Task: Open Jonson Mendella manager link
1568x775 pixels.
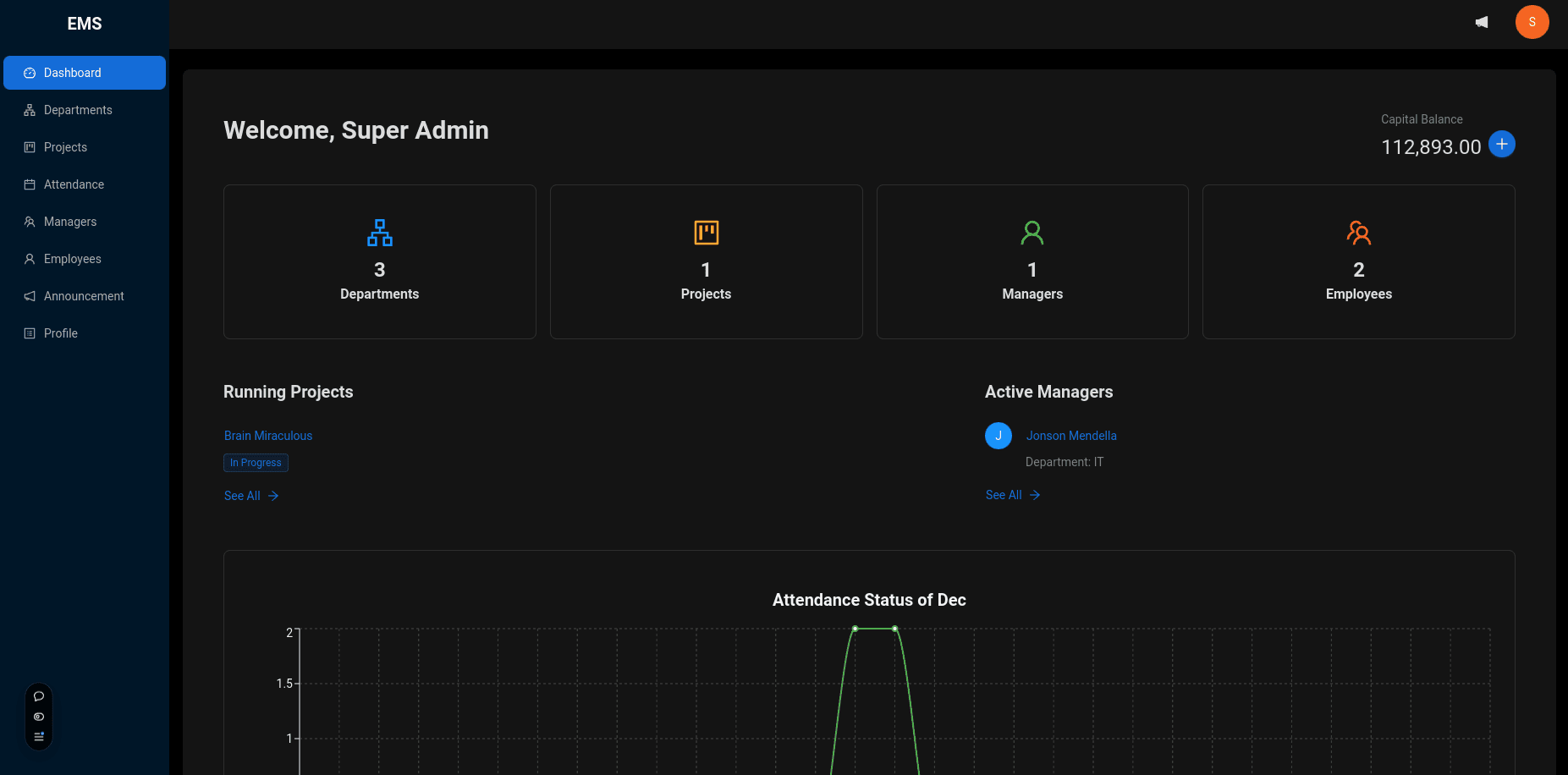Action: tap(1071, 436)
